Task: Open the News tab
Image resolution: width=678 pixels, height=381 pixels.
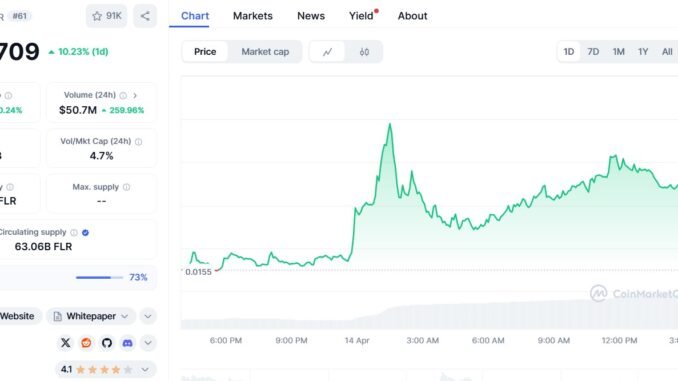Action: click(311, 16)
